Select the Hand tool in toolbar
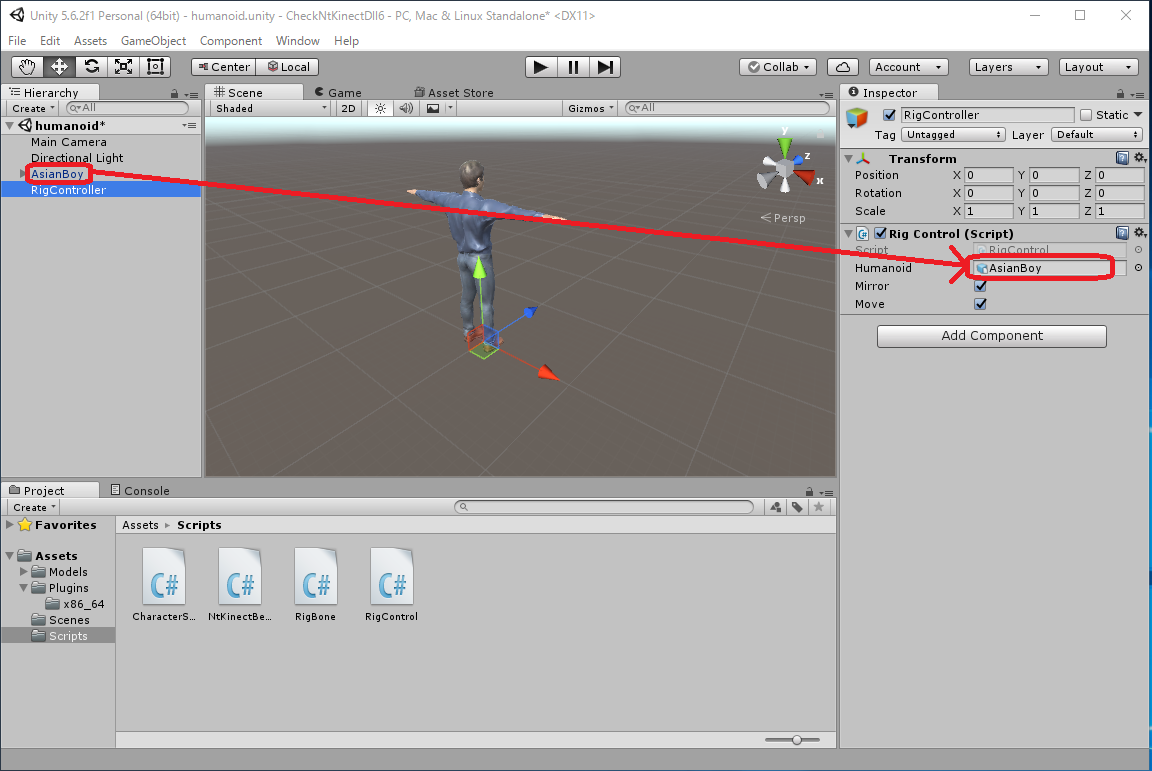Image resolution: width=1152 pixels, height=771 pixels. point(27,67)
